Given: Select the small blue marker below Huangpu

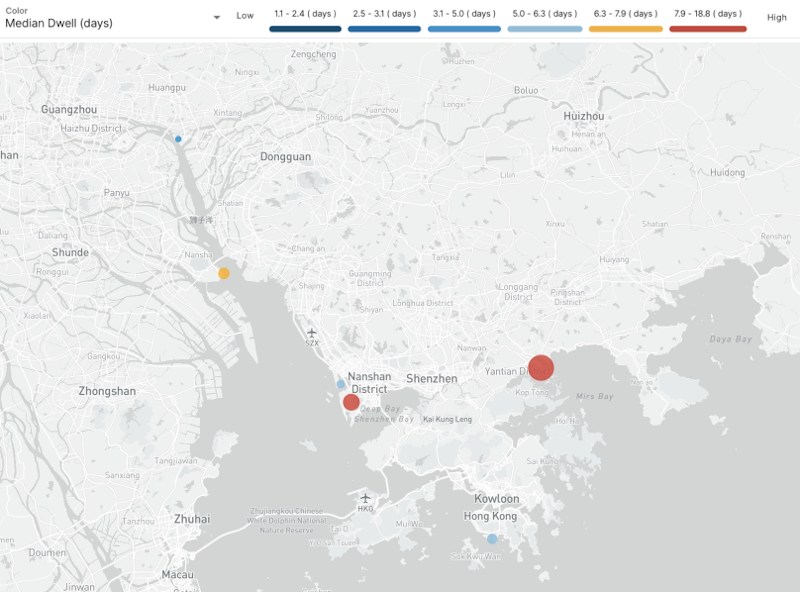Looking at the screenshot, I should 178,139.
